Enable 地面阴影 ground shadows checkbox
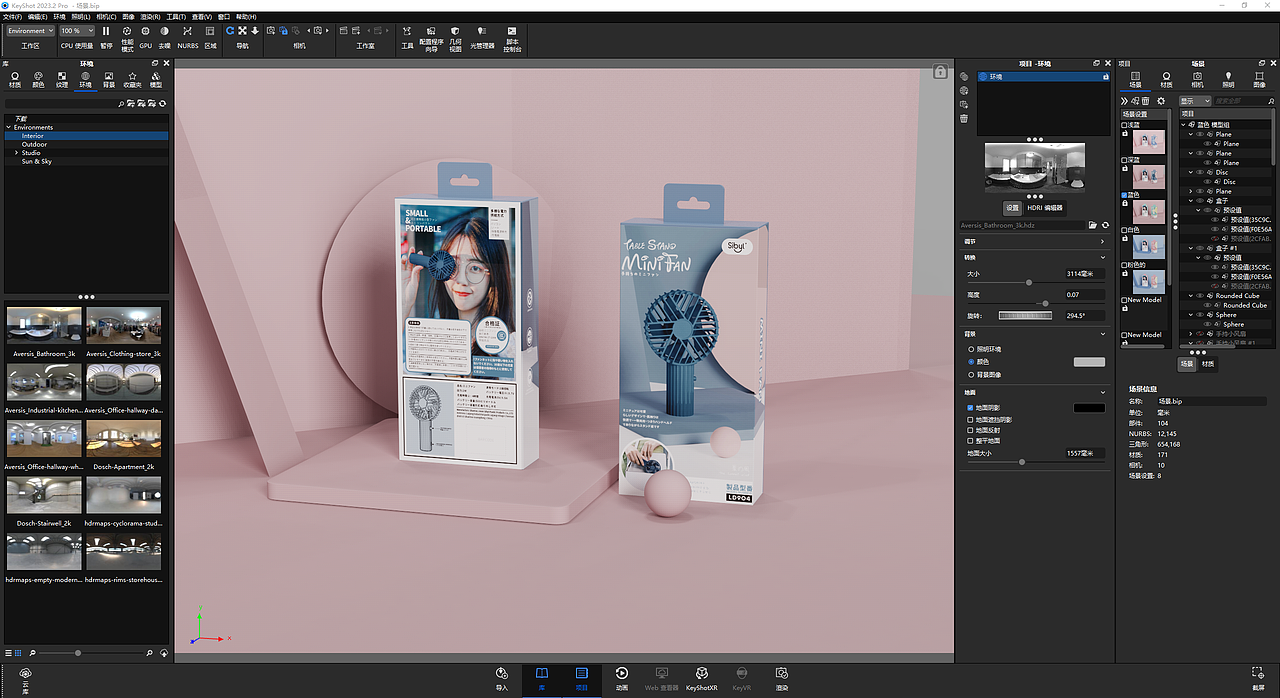The image size is (1280, 698). click(970, 408)
